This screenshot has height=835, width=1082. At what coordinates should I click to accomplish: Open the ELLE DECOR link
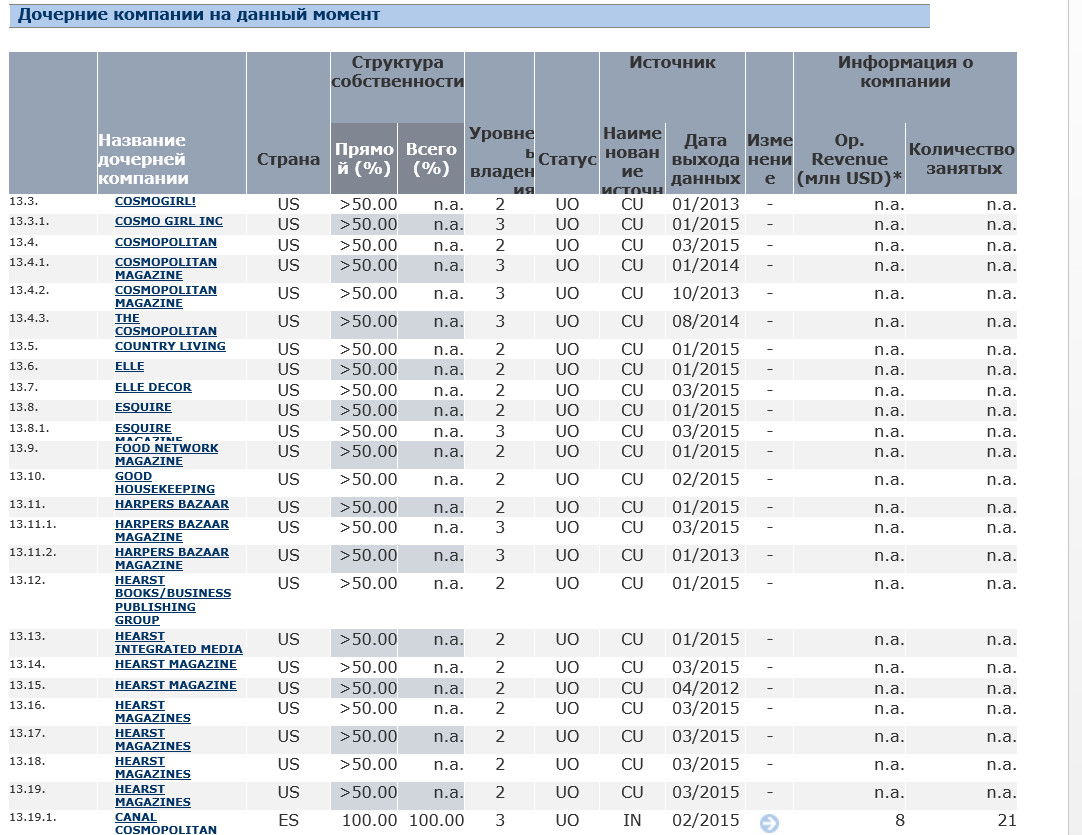153,387
